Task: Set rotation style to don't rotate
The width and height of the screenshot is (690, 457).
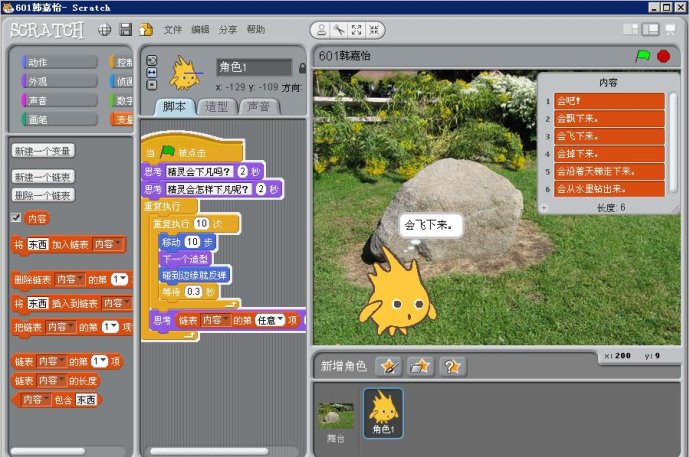Action: coord(151,85)
